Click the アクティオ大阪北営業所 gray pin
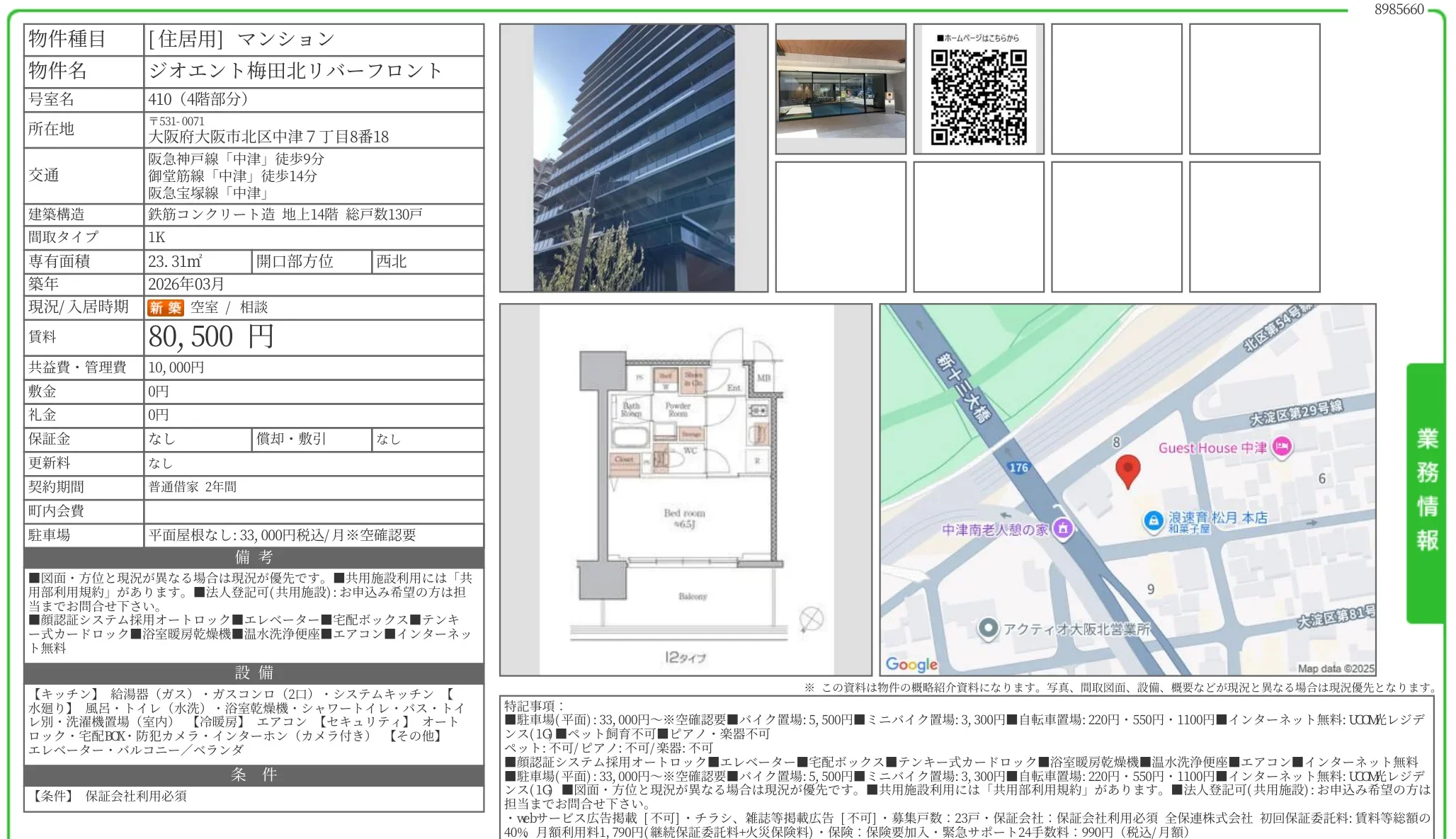The height and width of the screenshot is (839, 1456). [988, 627]
